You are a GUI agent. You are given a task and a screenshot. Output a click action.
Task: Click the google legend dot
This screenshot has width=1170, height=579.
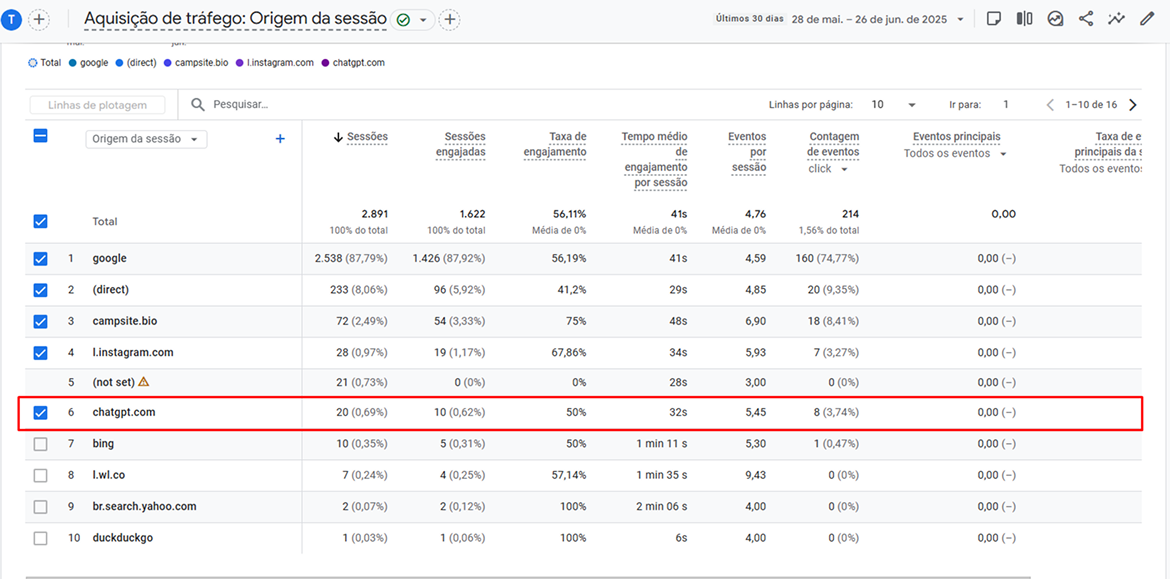pos(72,63)
